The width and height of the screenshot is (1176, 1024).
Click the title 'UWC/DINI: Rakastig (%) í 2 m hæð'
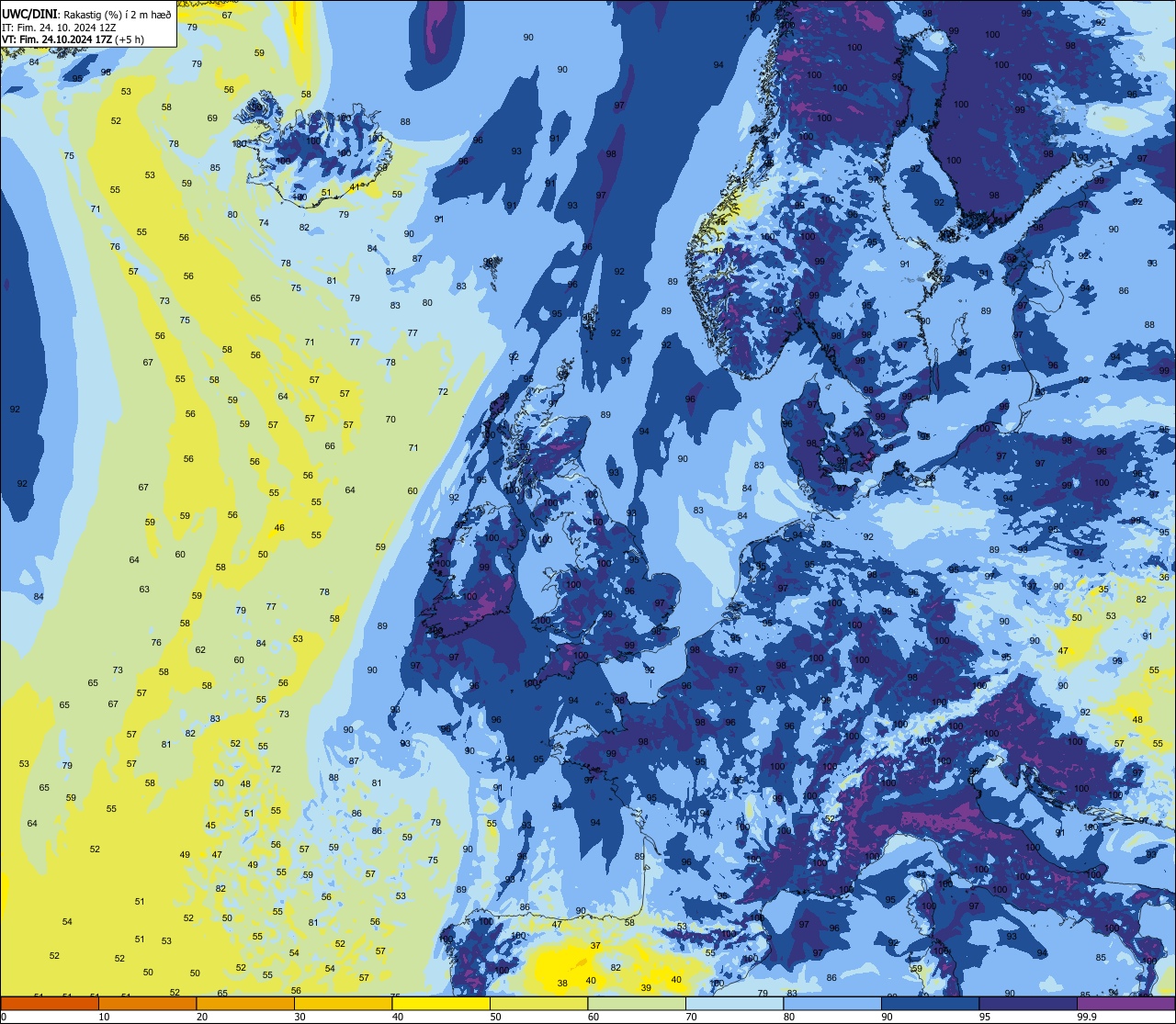86,14
